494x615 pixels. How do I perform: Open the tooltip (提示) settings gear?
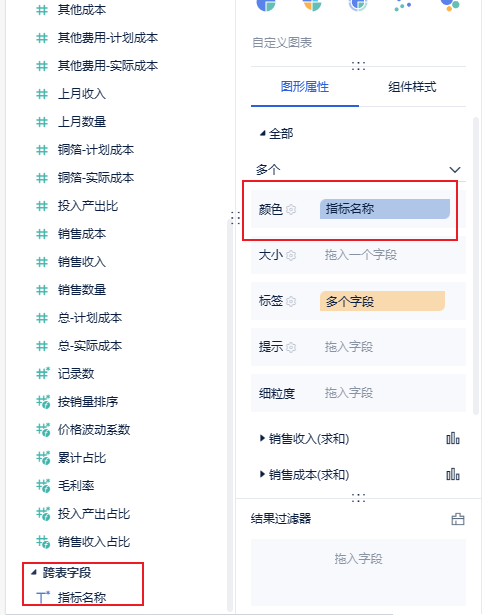pyautogui.click(x=291, y=347)
